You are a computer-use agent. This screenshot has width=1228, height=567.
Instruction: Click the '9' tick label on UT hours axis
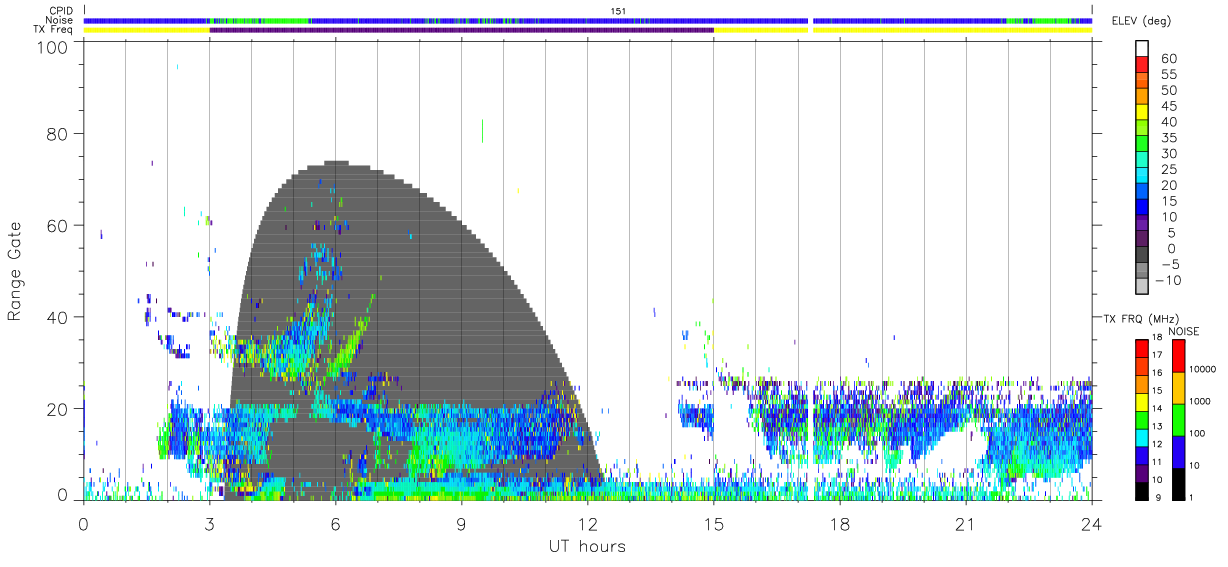[461, 523]
